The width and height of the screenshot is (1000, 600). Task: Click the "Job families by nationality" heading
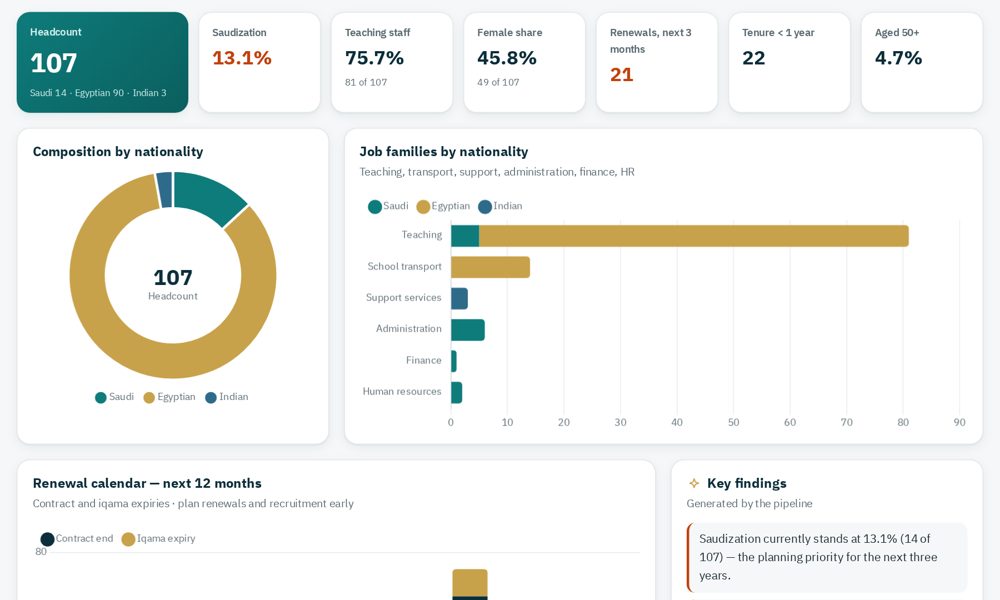click(x=444, y=152)
